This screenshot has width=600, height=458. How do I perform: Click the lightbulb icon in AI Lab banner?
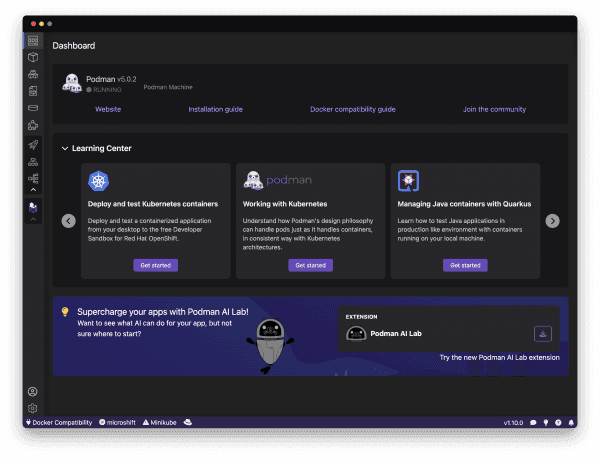(65, 312)
